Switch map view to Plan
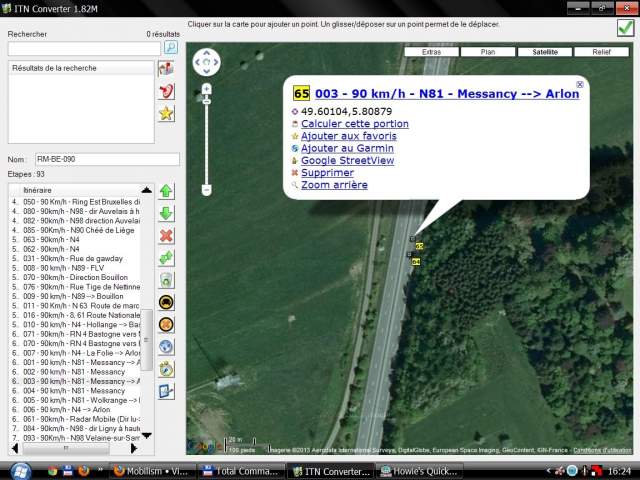Screen dimensions: 640x480 [489, 51]
